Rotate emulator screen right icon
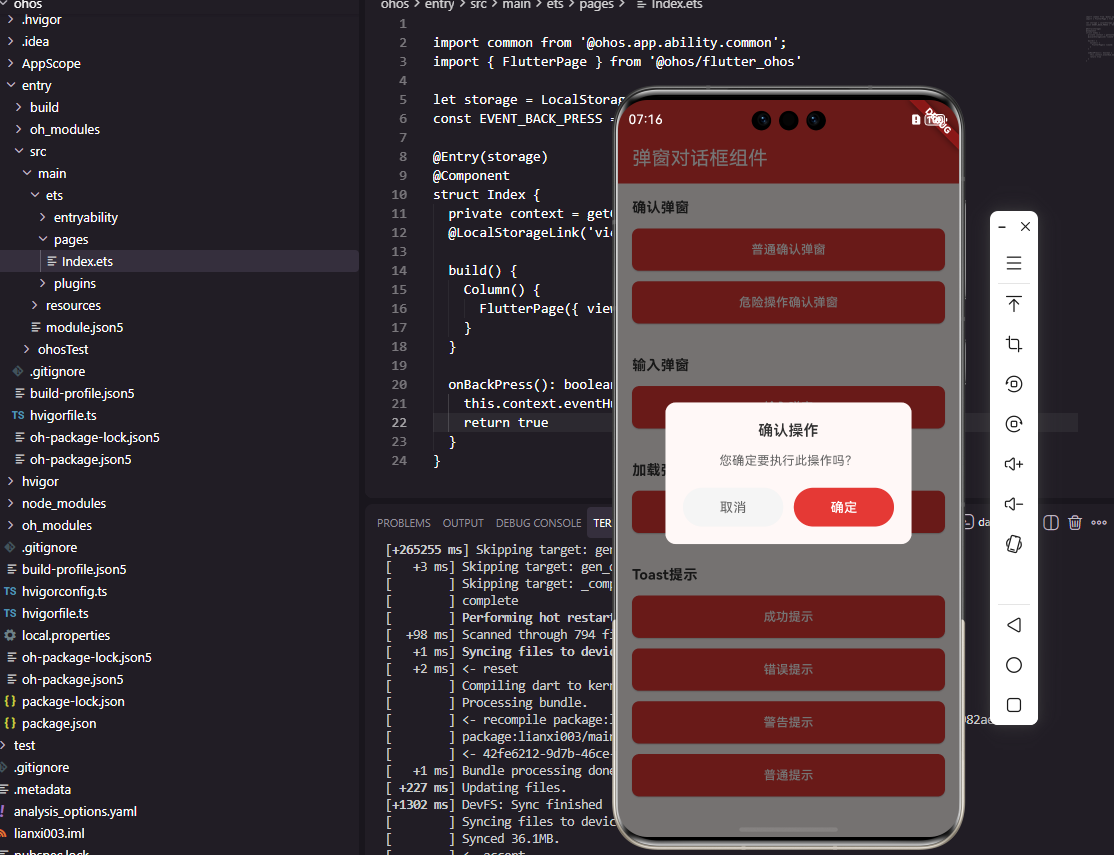 tap(1014, 424)
